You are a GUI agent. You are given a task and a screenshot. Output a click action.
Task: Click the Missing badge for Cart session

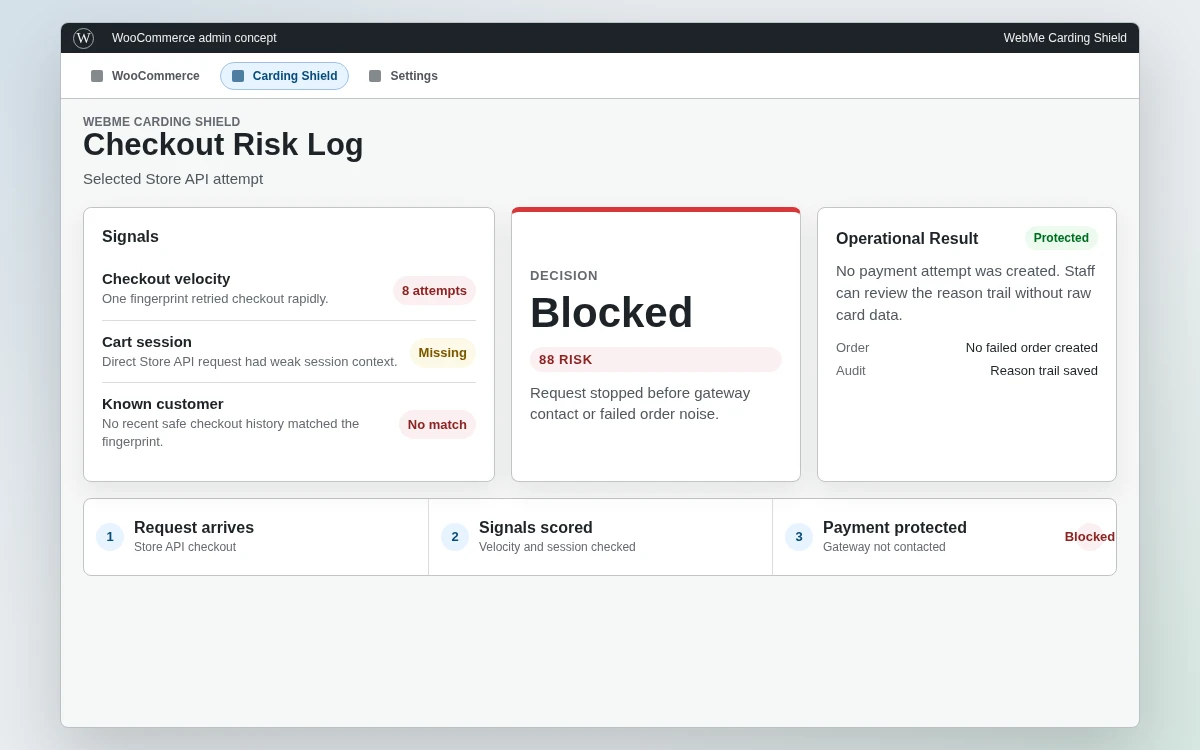[x=442, y=352]
